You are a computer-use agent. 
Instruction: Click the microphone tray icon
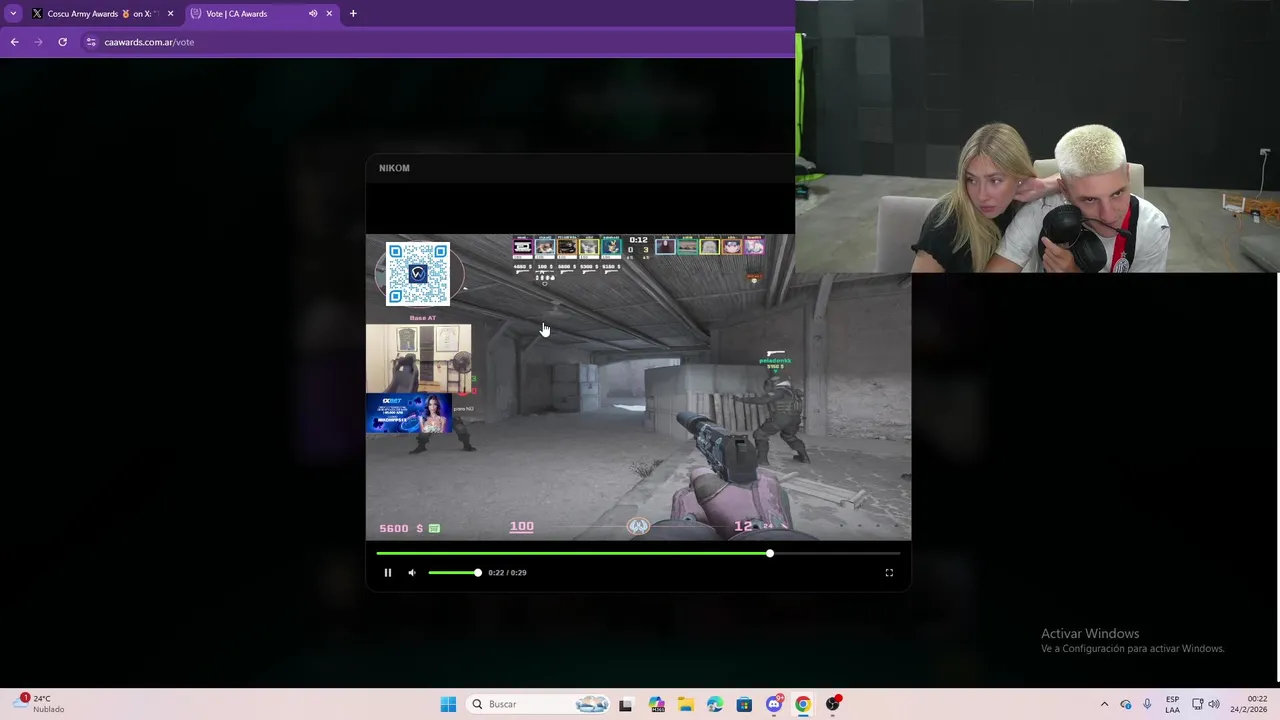[1147, 704]
